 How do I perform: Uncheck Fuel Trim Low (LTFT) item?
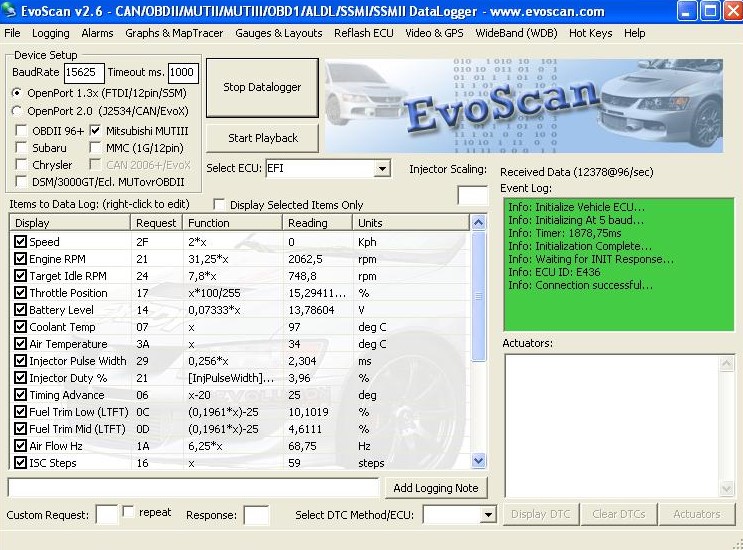(20, 412)
